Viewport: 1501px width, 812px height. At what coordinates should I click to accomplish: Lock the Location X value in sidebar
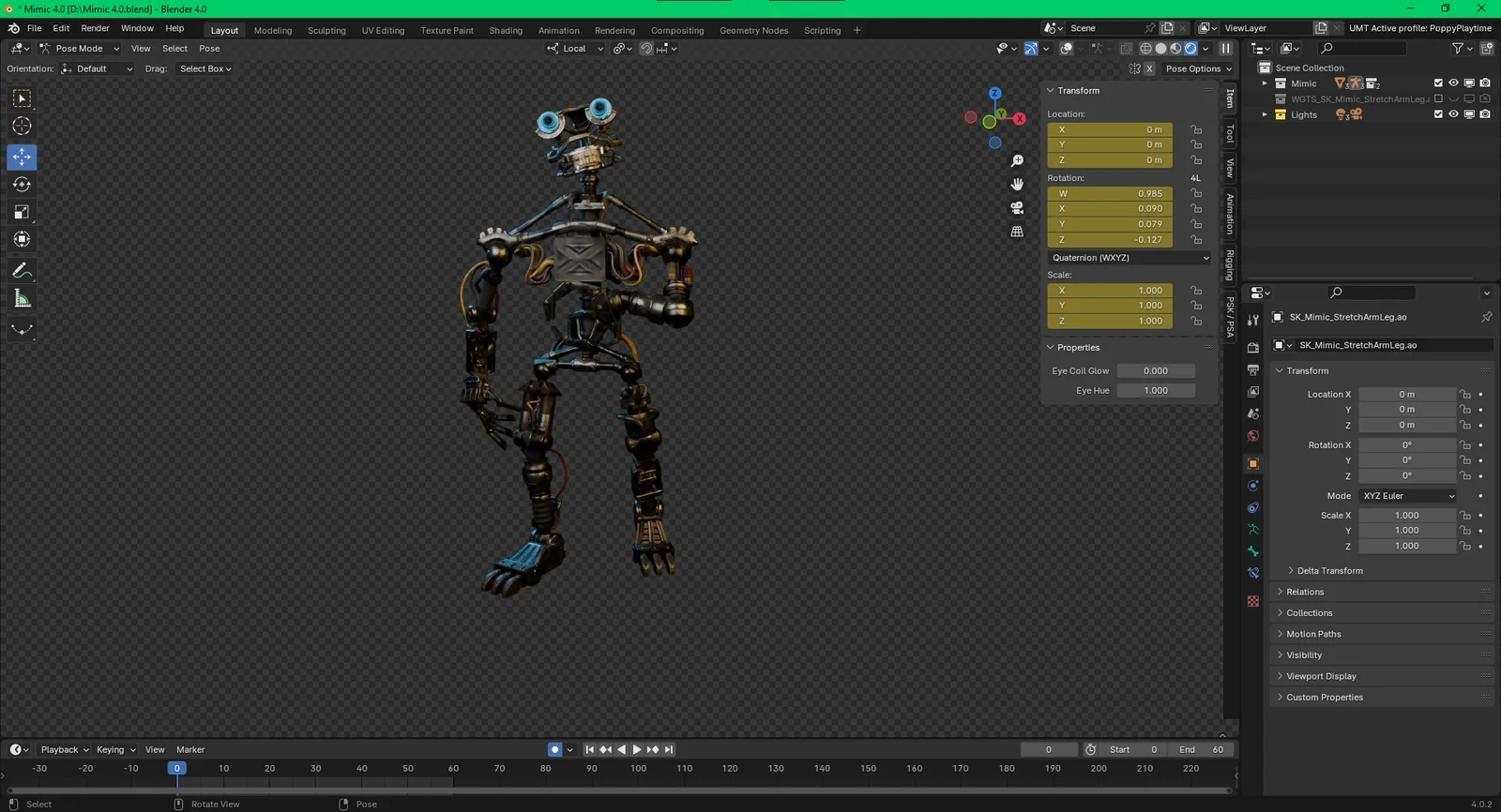[x=1196, y=129]
